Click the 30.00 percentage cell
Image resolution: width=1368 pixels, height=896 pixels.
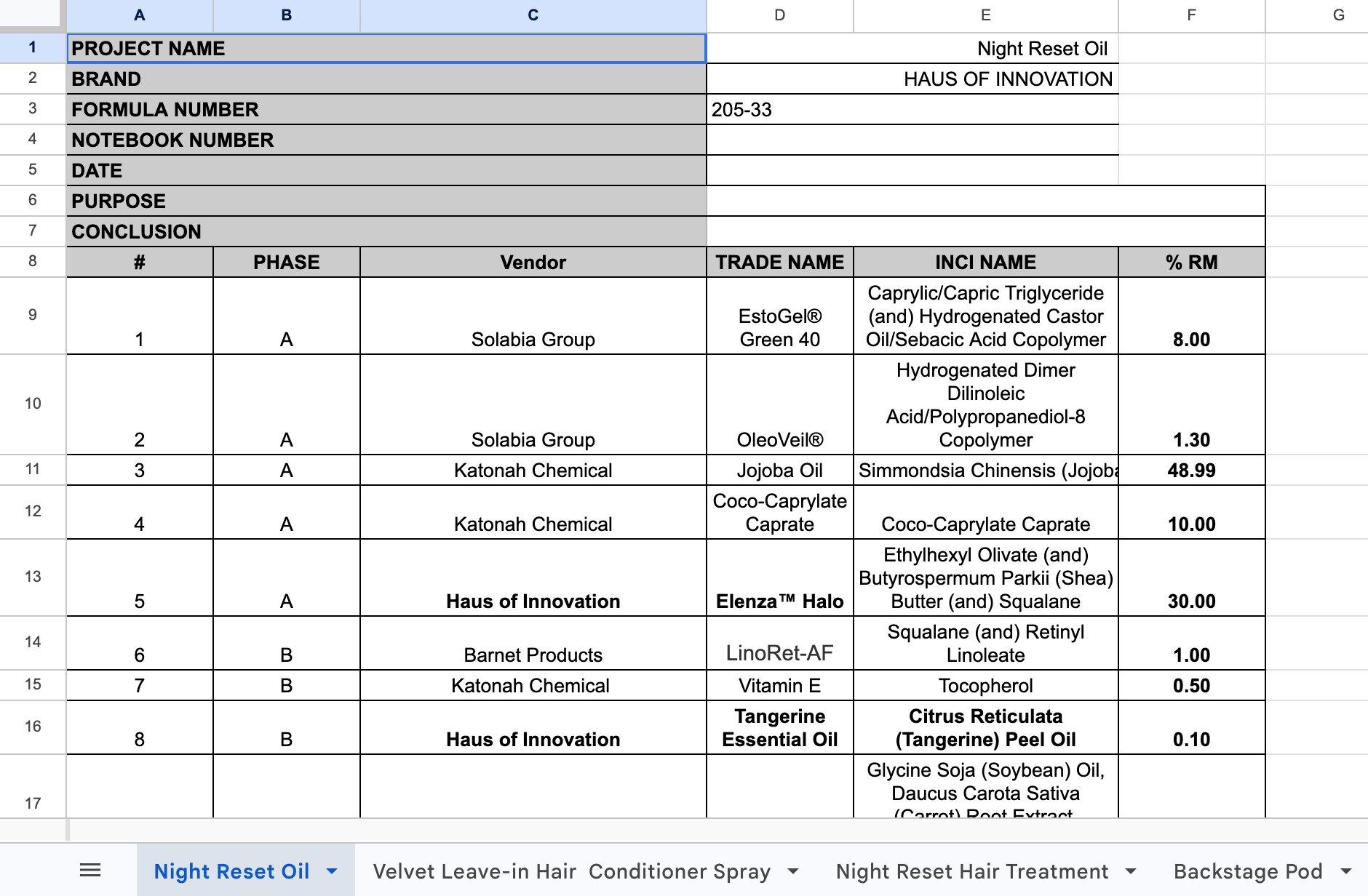pyautogui.click(x=1192, y=577)
